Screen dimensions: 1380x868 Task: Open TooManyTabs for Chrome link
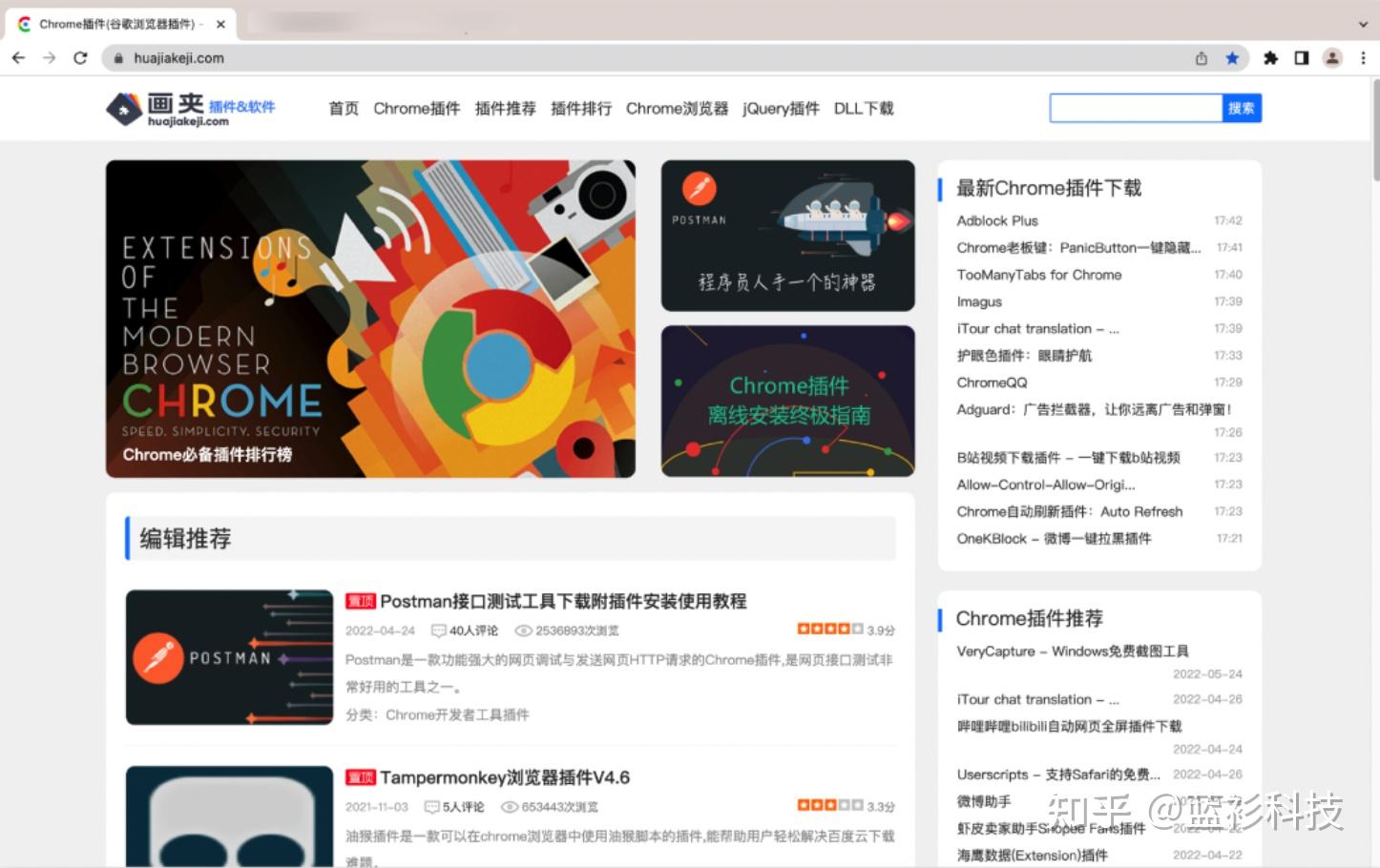1039,275
